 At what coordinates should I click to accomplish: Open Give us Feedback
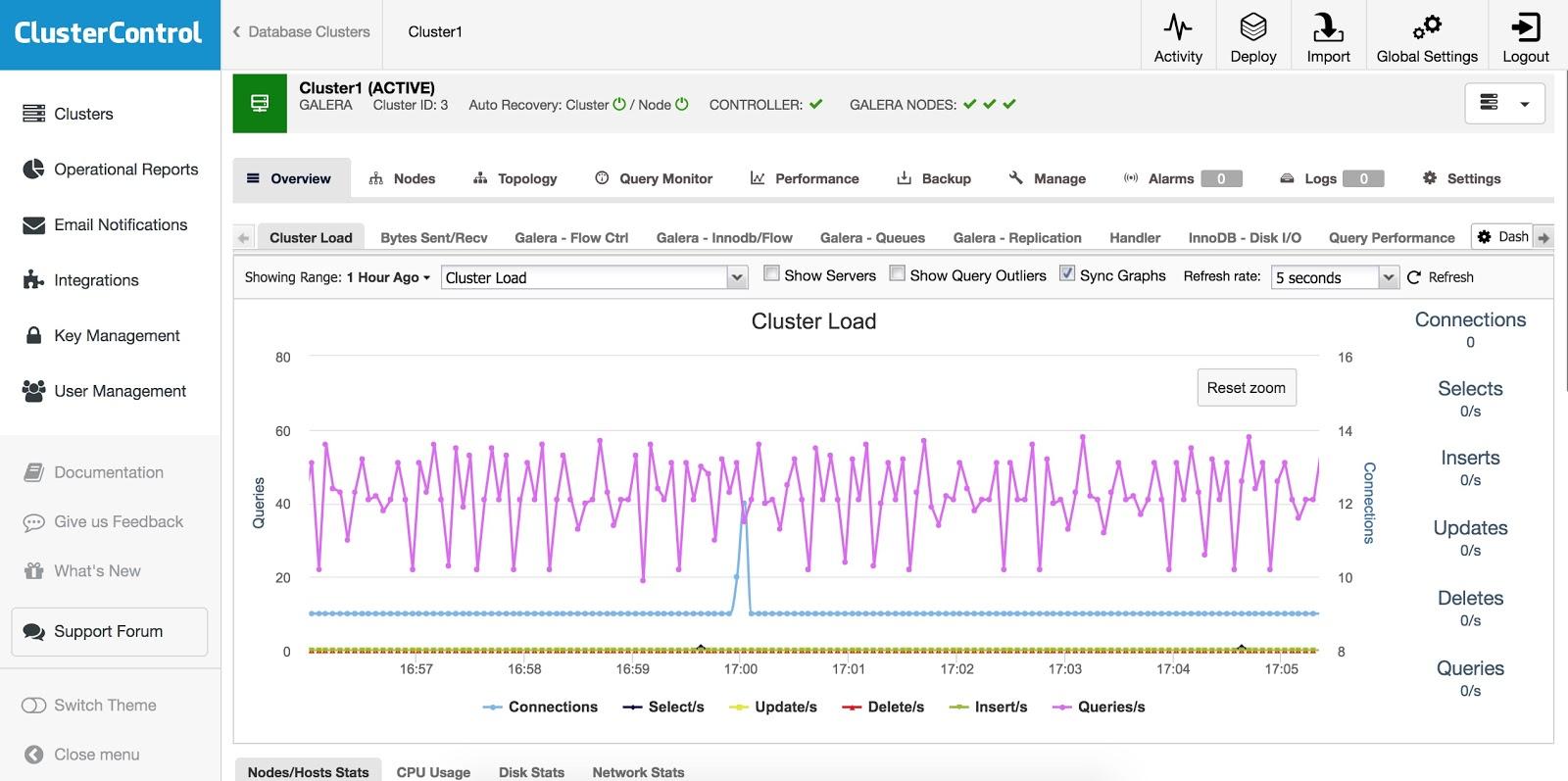coord(103,522)
